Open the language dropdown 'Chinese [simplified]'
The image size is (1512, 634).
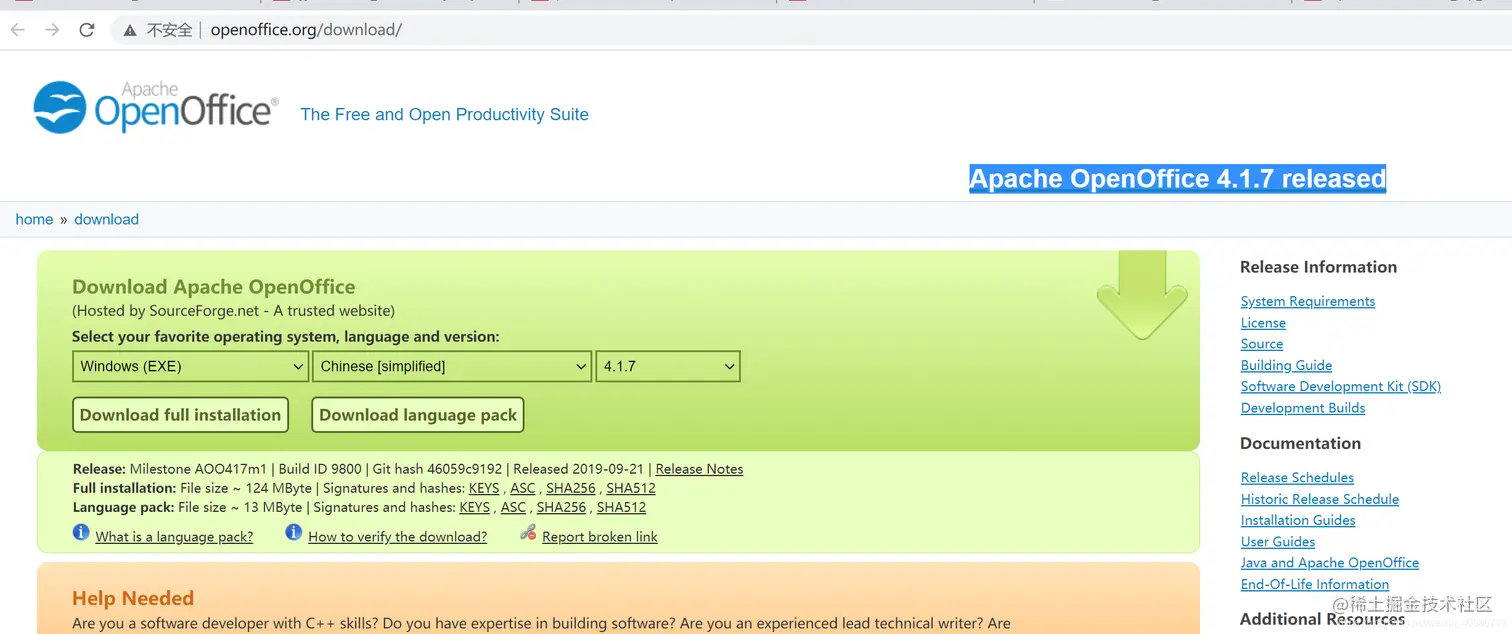click(452, 366)
